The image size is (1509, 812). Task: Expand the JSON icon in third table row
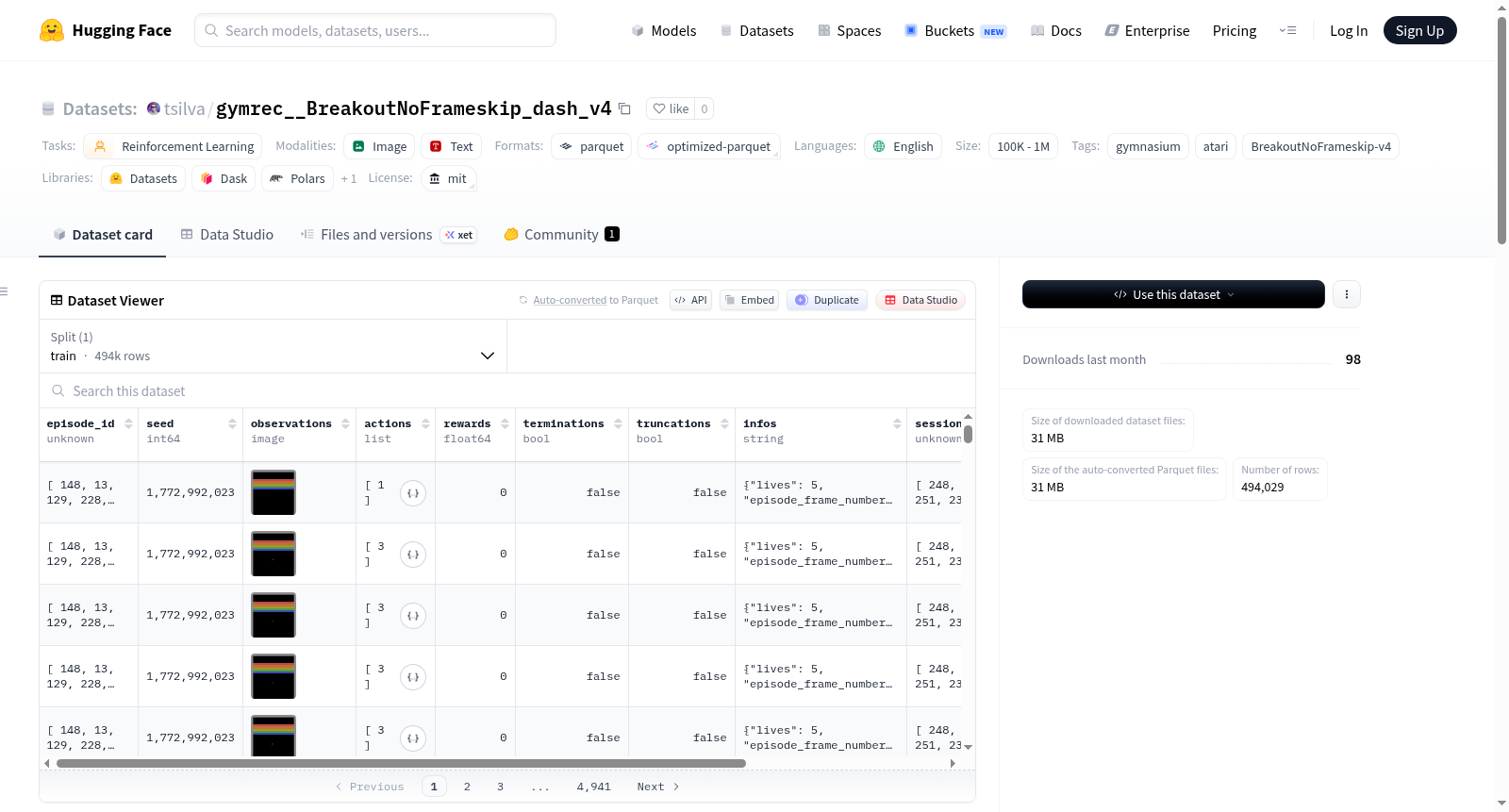click(413, 615)
